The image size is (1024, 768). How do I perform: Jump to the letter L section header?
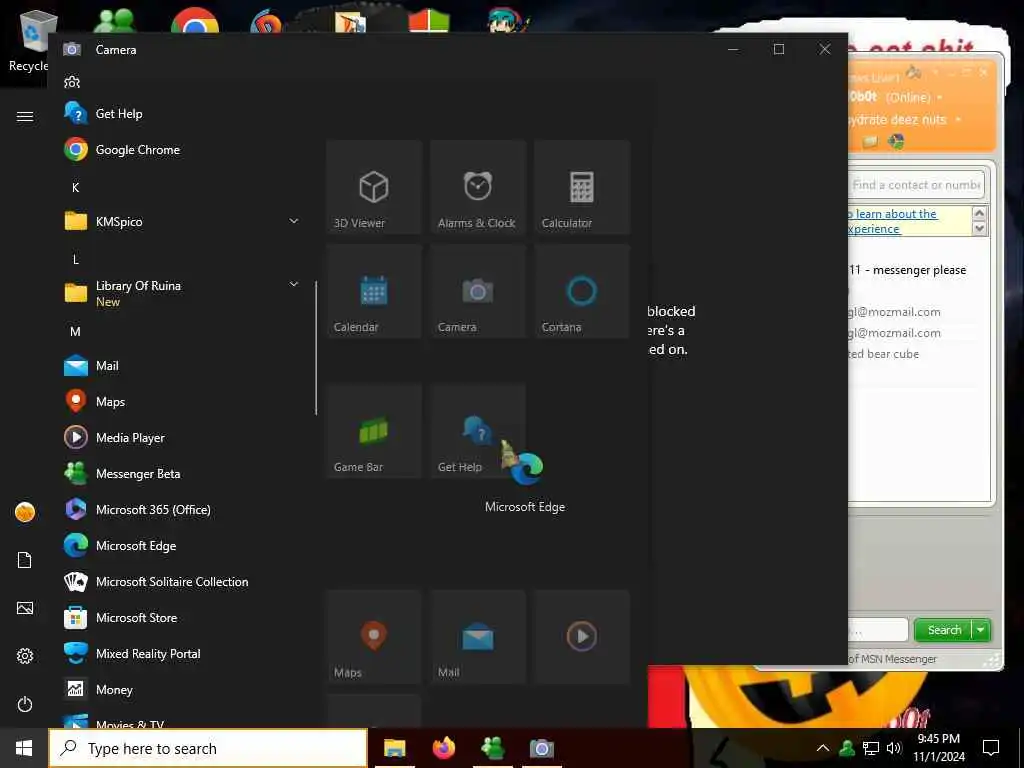click(76, 259)
